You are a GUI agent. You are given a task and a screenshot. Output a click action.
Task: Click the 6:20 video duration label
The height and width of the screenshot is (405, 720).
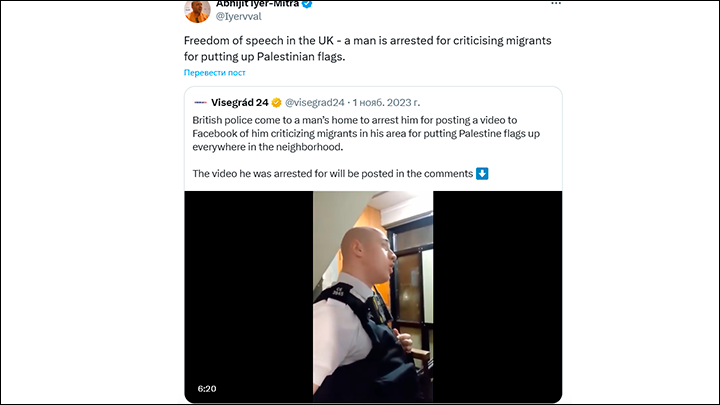[x=207, y=388]
